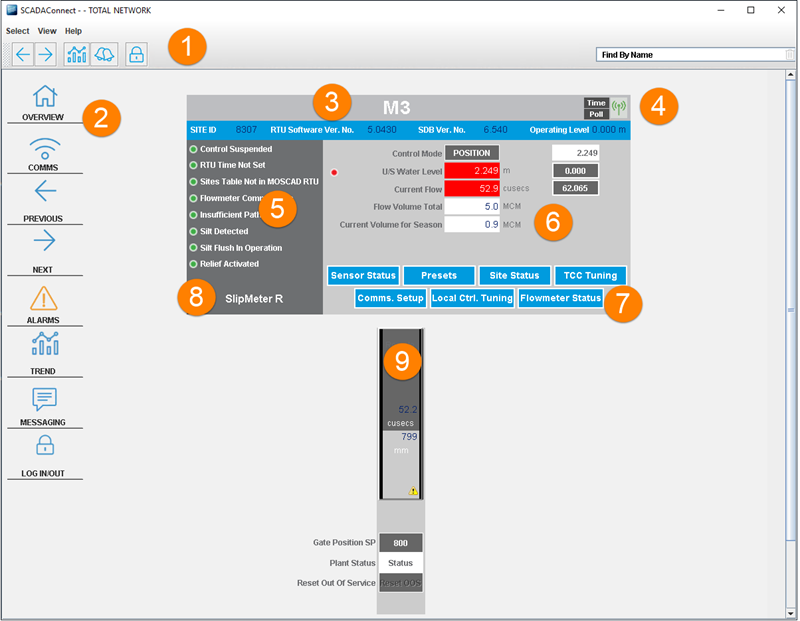The height and width of the screenshot is (621, 800).
Task: Click the red indicator beside U/S Water Level
Action: point(334,172)
